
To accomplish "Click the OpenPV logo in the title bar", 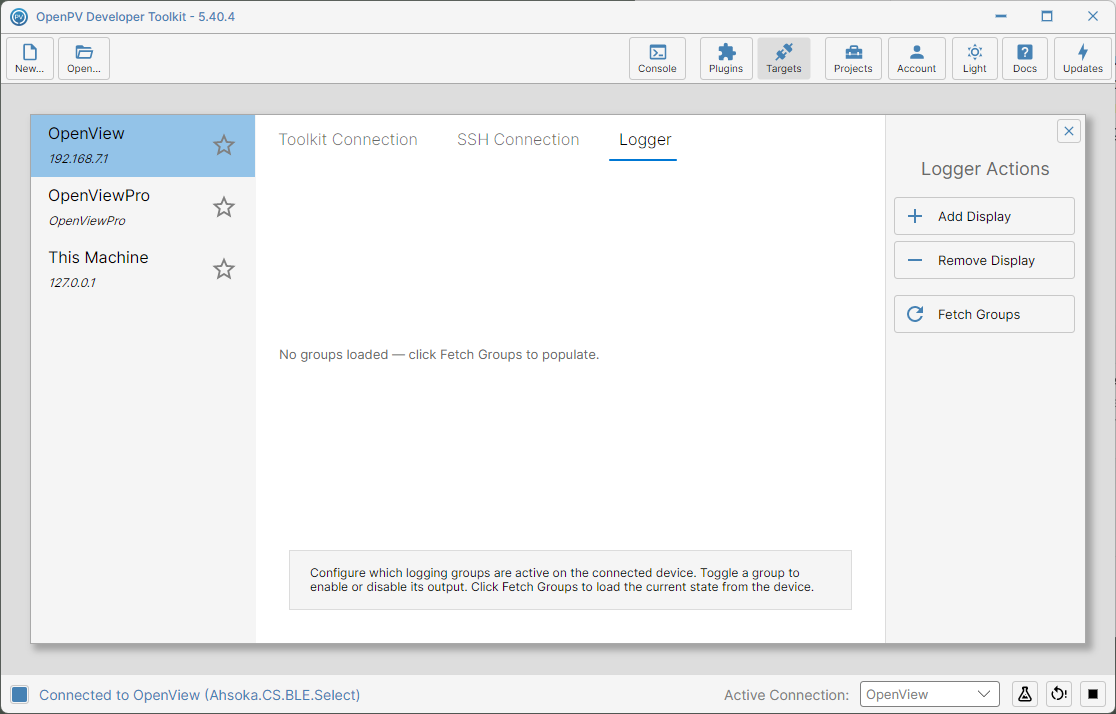I will (19, 16).
